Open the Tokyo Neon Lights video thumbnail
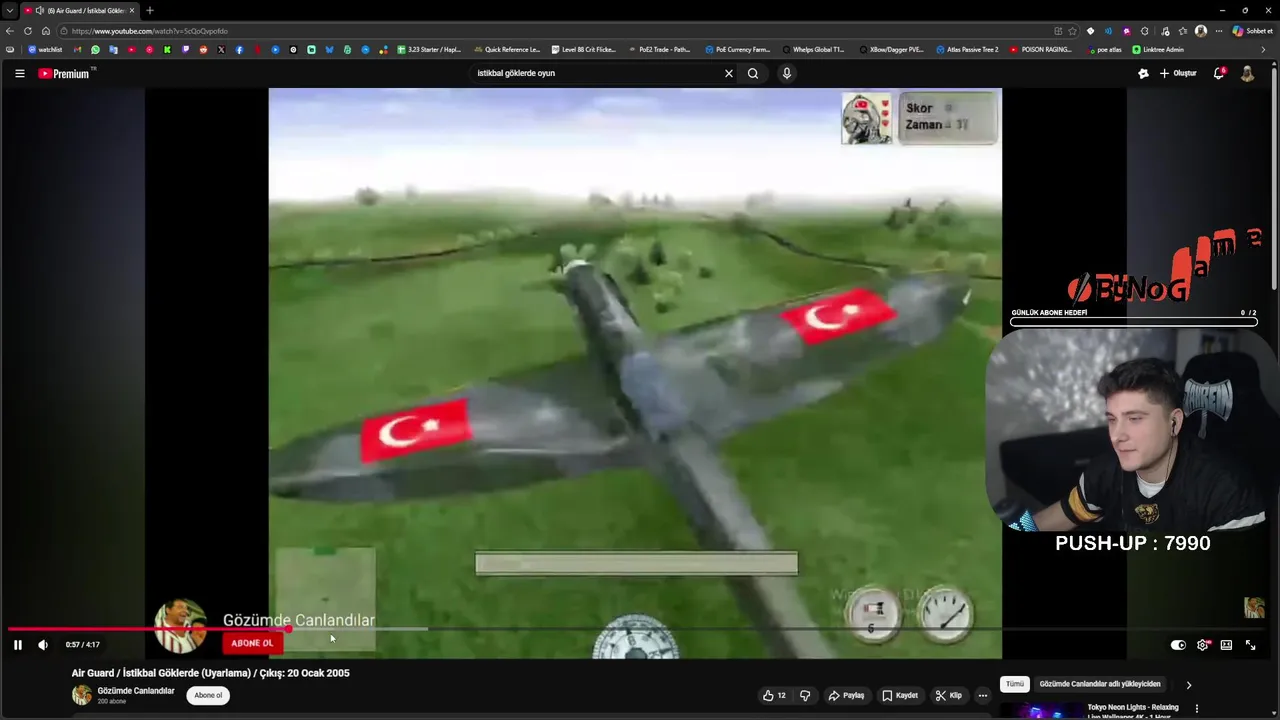Screen dimensions: 1280x720 (1040, 712)
